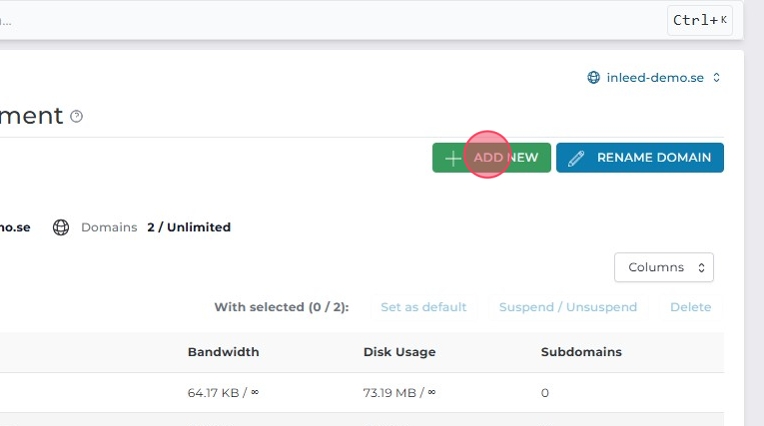
Task: Click the globe icon next to Domains
Action: tap(61, 227)
